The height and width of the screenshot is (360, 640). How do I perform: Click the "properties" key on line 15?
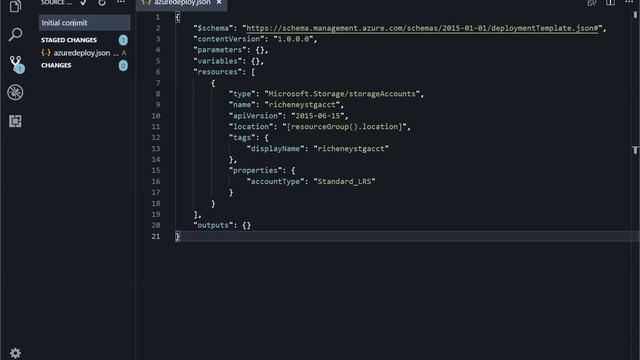(x=256, y=170)
